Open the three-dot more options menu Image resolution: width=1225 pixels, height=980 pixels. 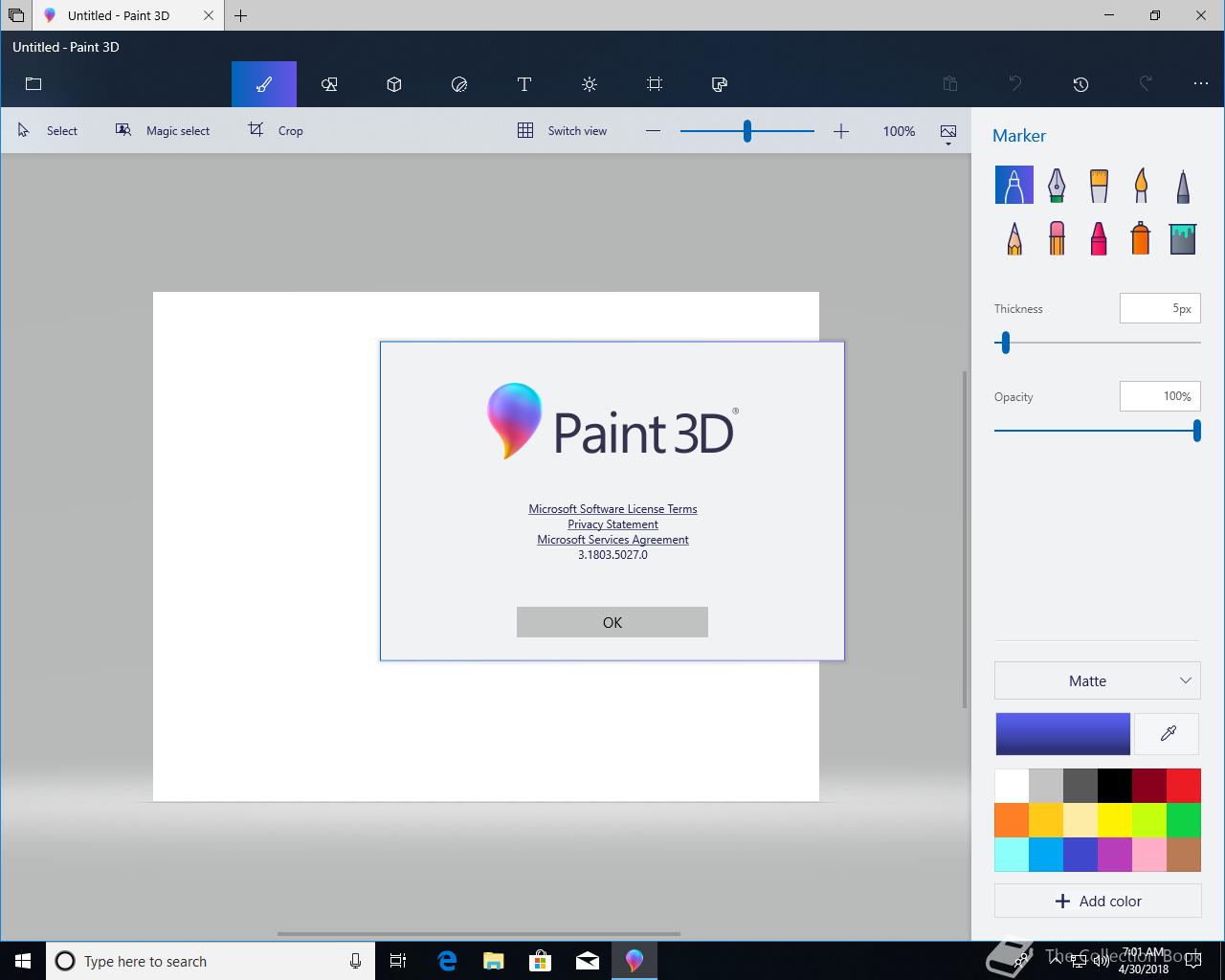(x=1200, y=84)
